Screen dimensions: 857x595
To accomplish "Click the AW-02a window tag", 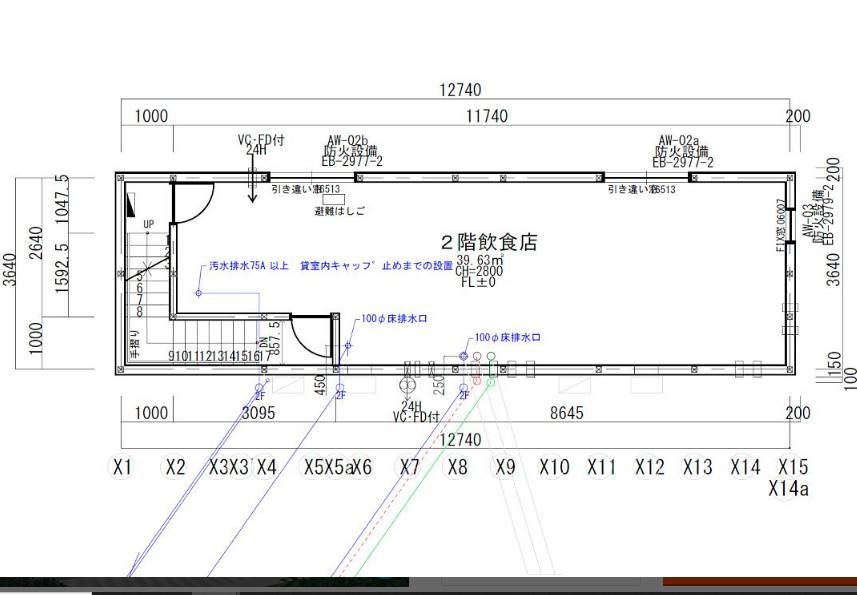I will [679, 141].
